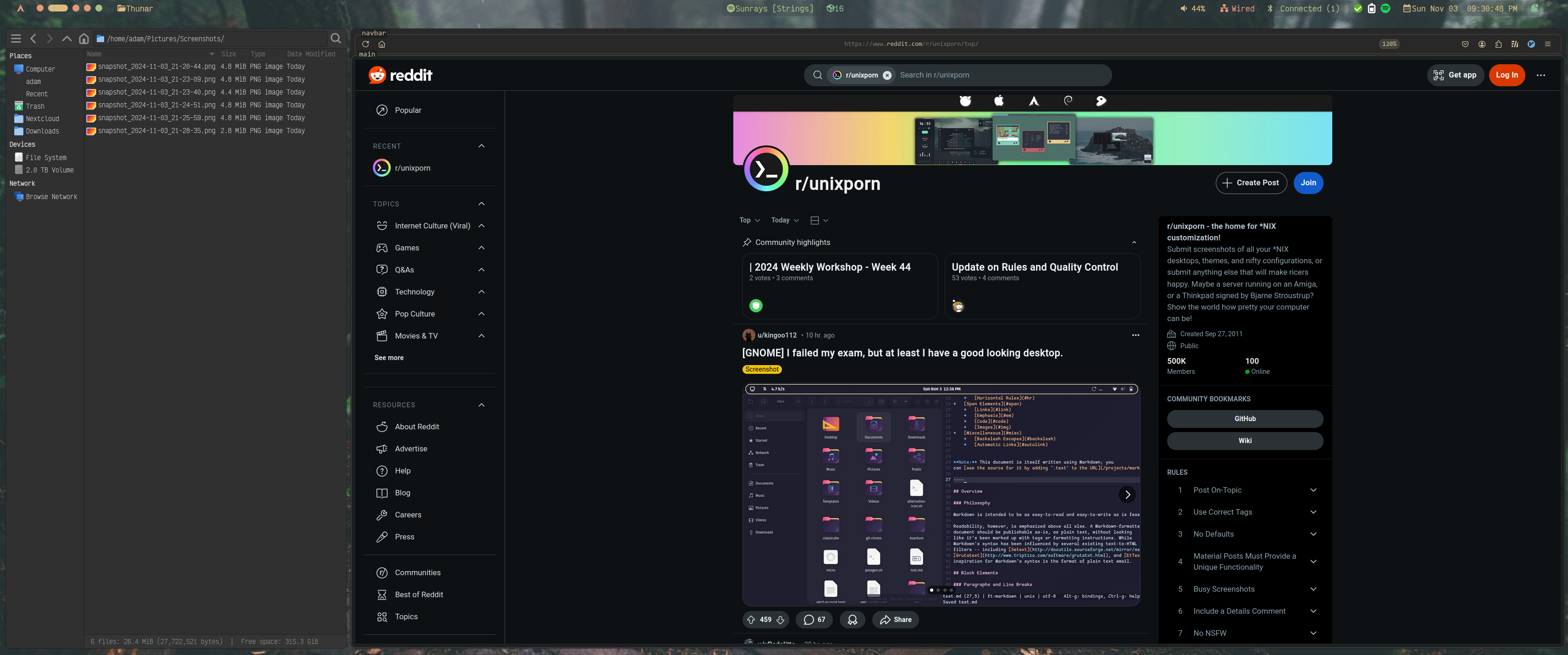Collapse the Recent sidebar section
This screenshot has width=1568, height=655.
click(x=482, y=146)
